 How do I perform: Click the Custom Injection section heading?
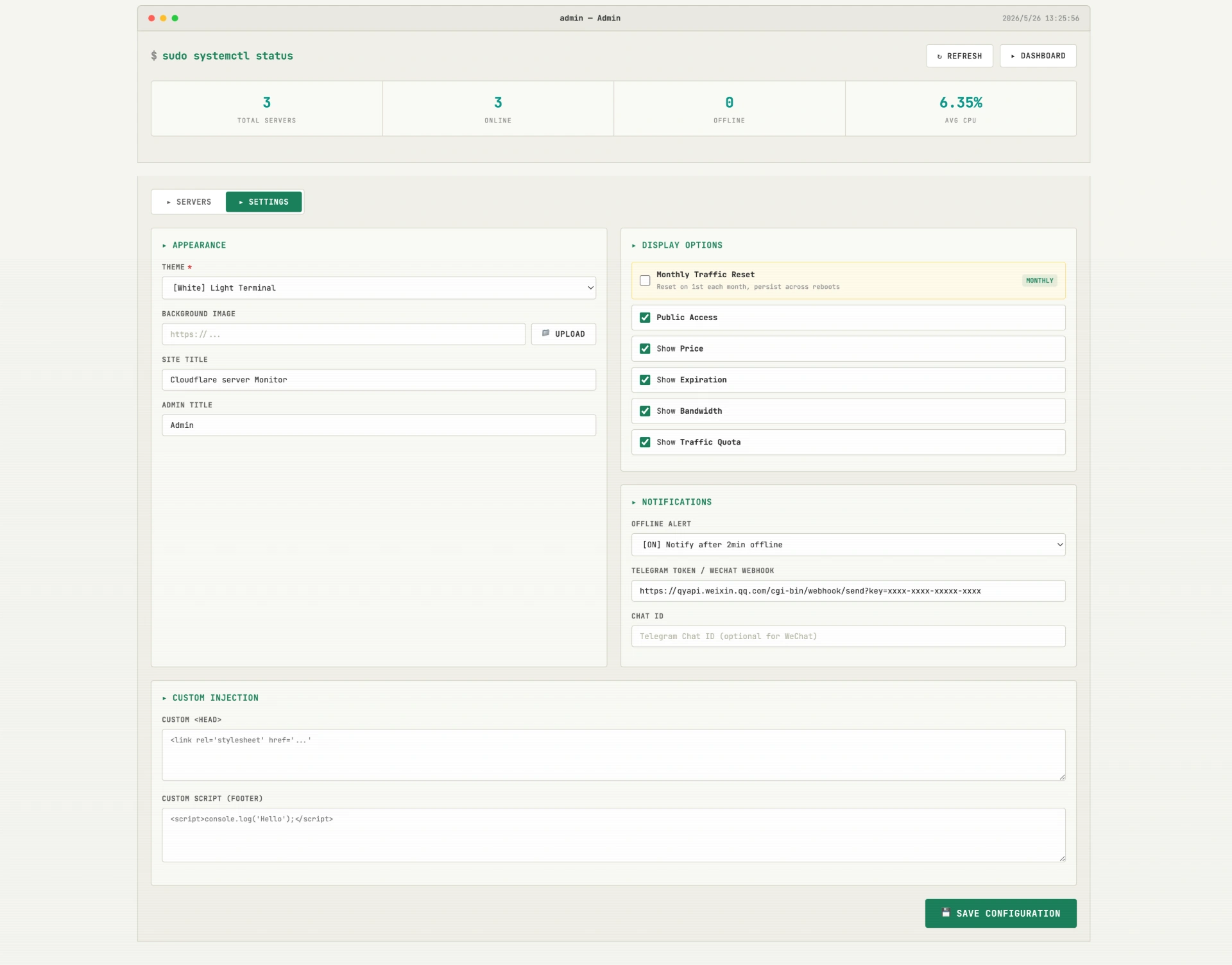(210, 698)
